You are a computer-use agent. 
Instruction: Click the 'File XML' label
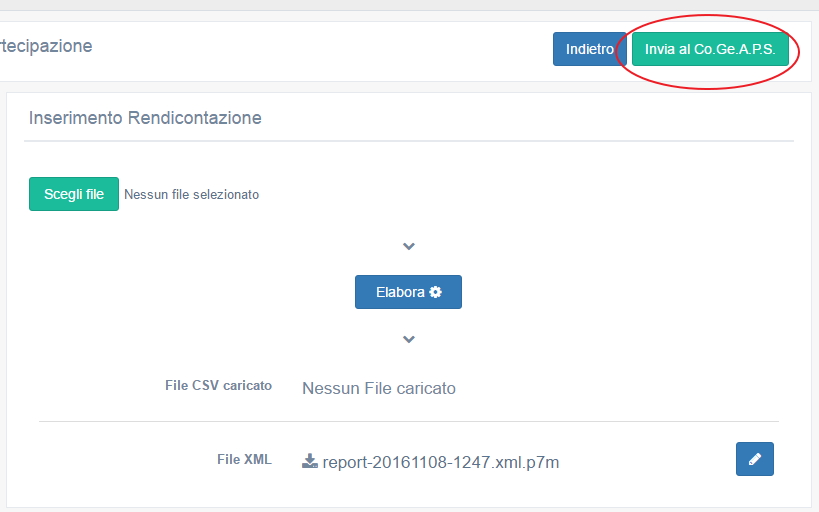(244, 460)
